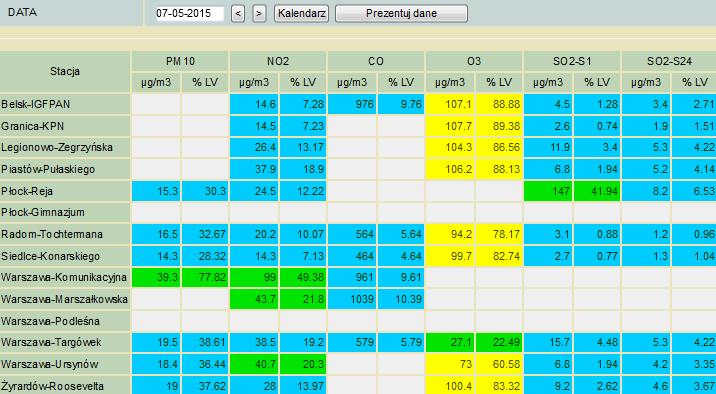
Task: Select the Siedlce-Konarskiego station label
Action: tap(65, 256)
